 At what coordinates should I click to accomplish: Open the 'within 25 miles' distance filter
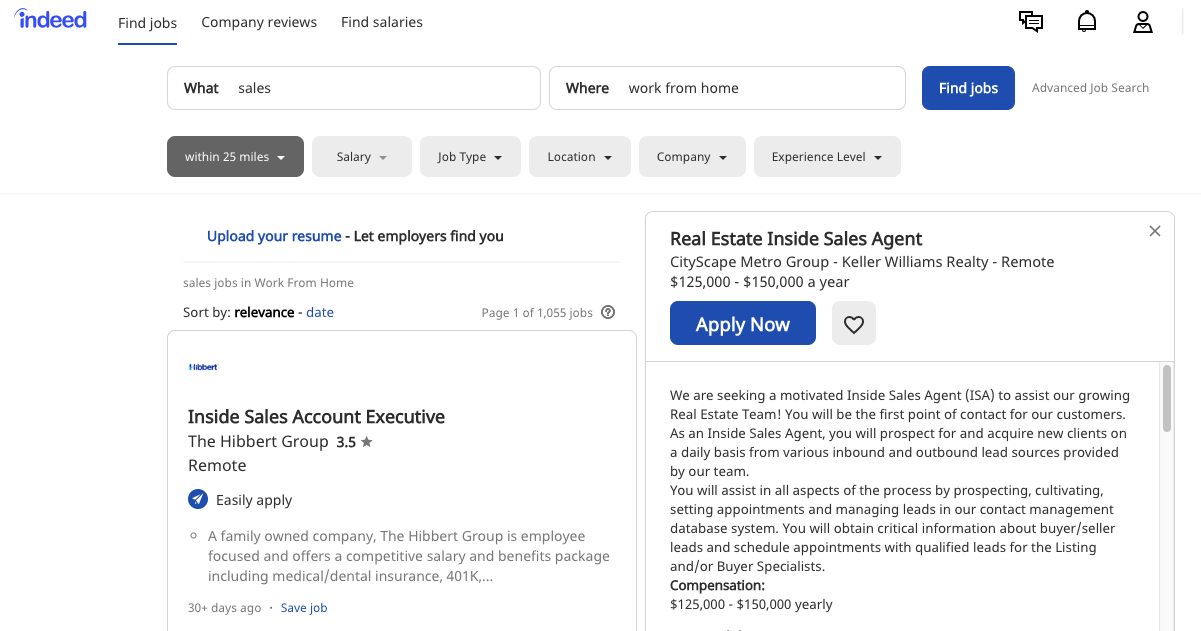[x=235, y=156]
